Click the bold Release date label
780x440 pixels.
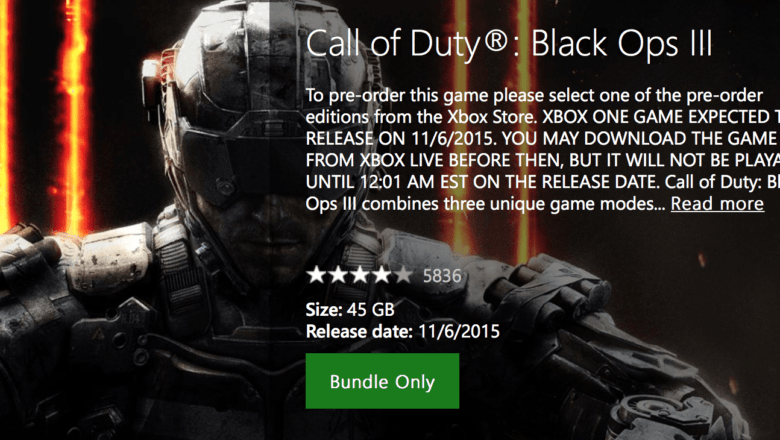pyautogui.click(x=359, y=331)
